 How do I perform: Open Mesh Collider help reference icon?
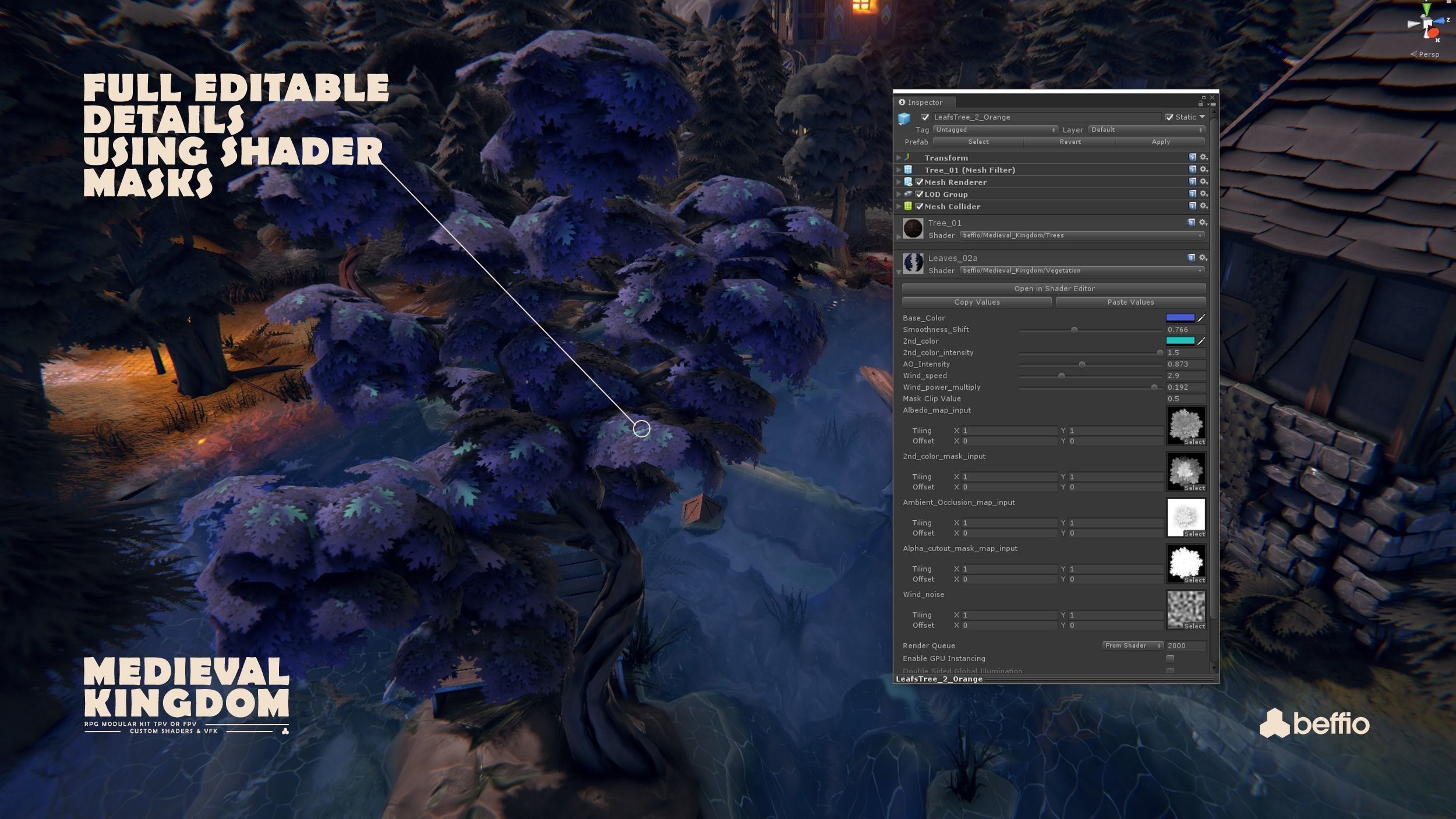(1192, 206)
